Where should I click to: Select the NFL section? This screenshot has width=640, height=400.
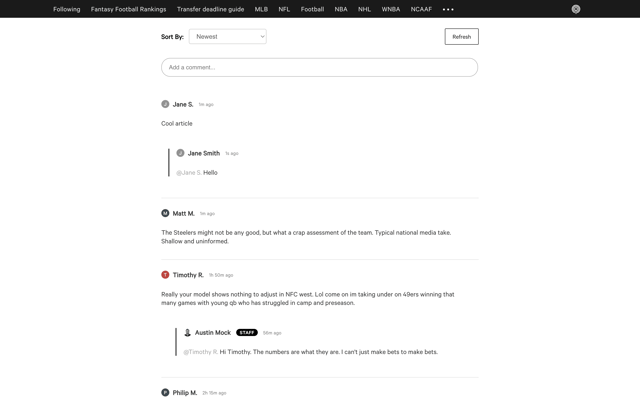(284, 9)
